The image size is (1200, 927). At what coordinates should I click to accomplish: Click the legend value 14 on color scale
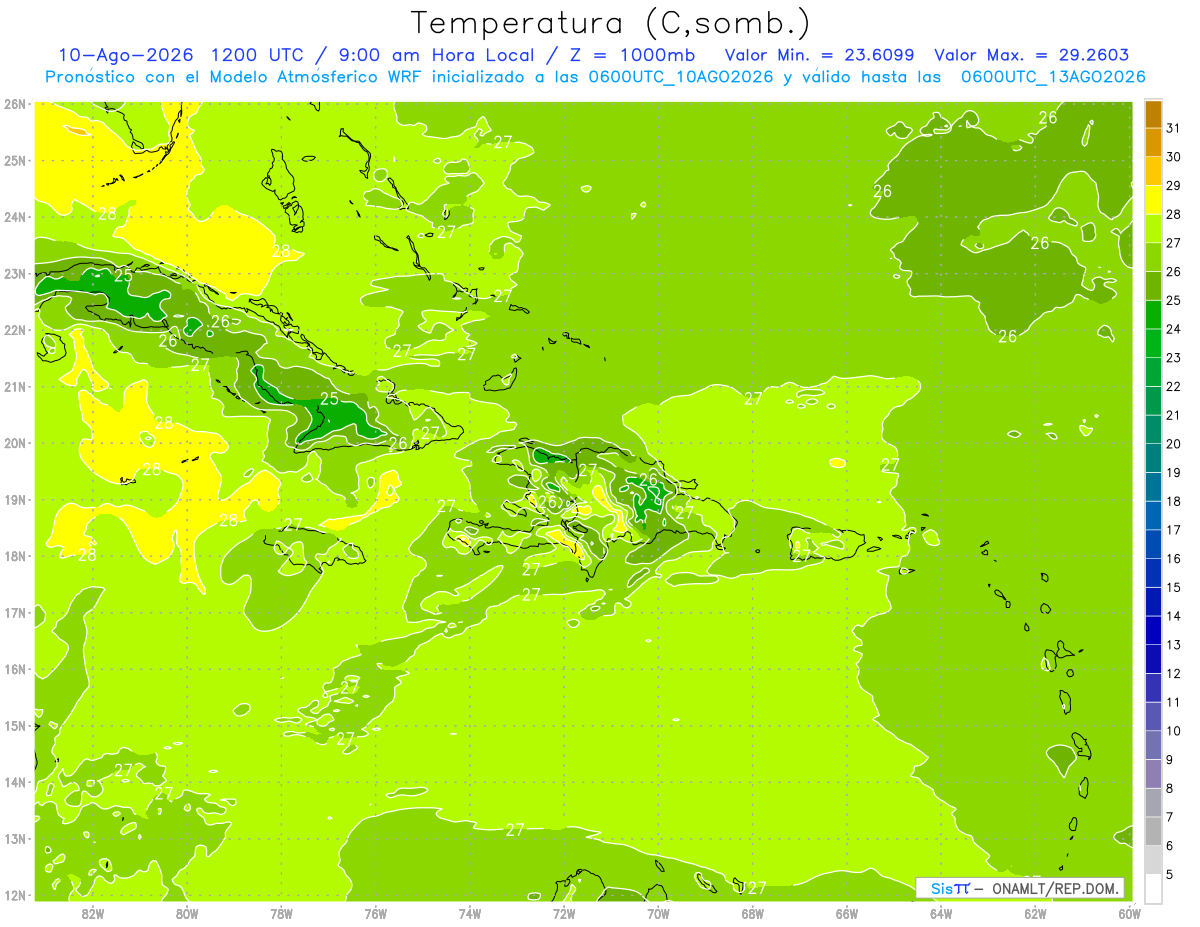[1174, 616]
